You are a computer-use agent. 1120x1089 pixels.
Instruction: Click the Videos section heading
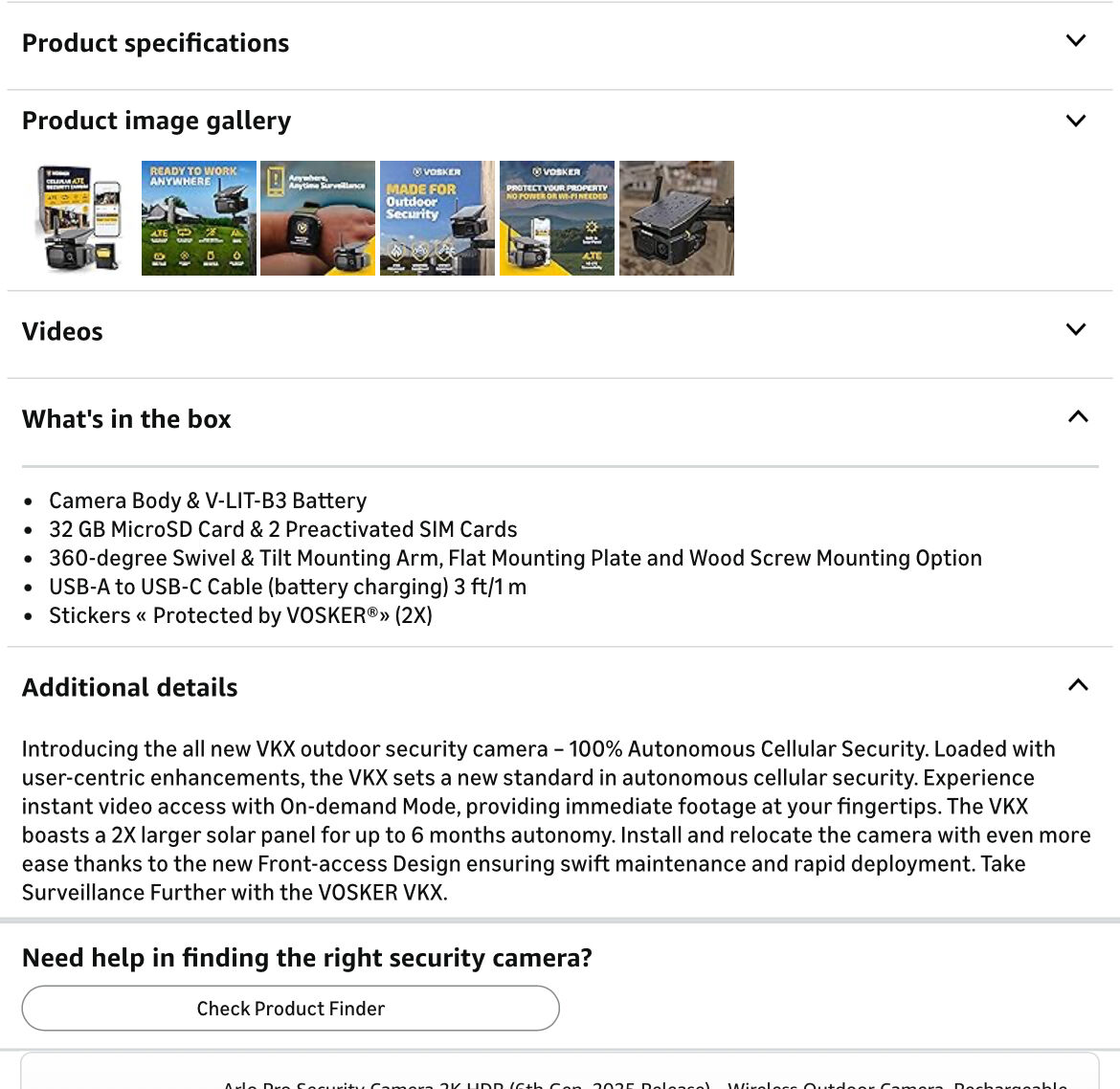coord(62,331)
